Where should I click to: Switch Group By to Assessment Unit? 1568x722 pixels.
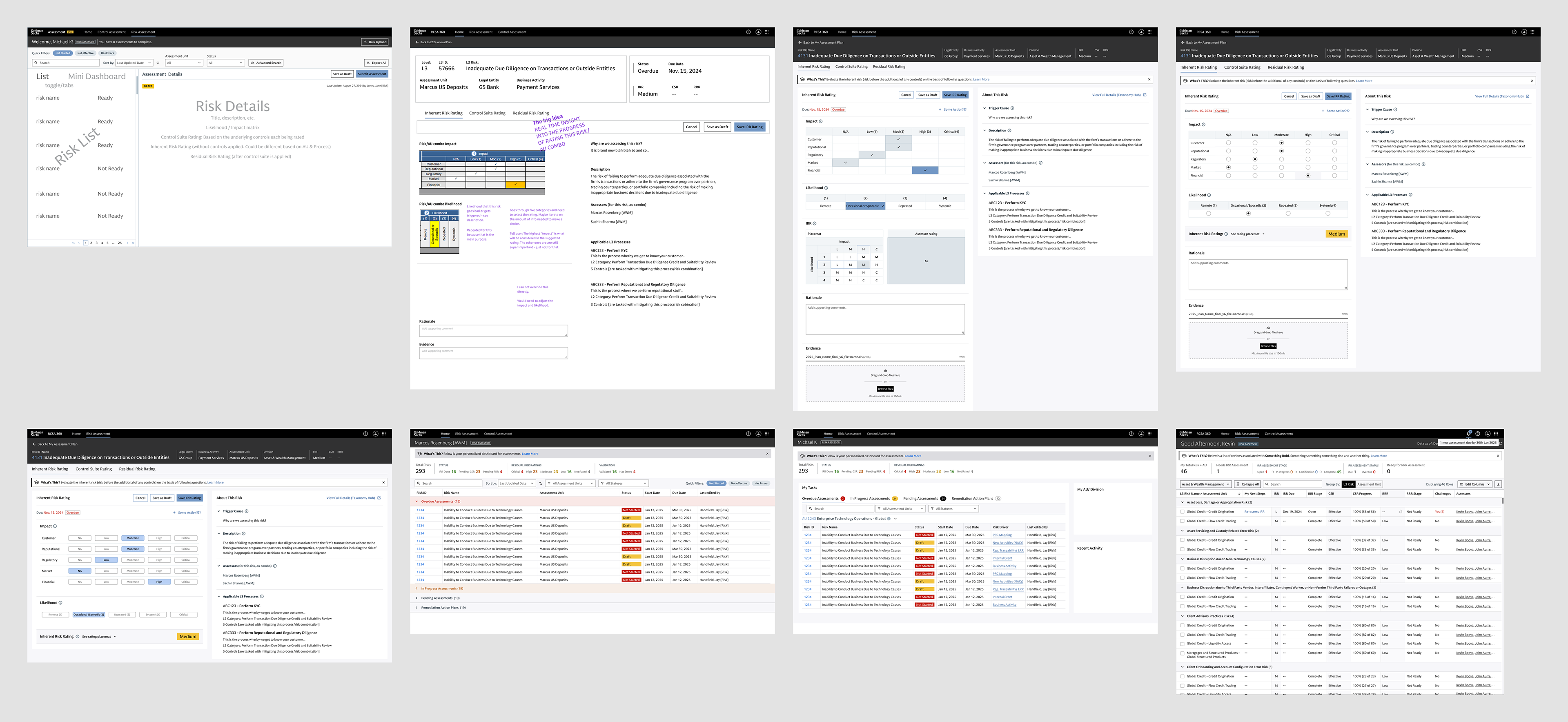[x=1369, y=484]
